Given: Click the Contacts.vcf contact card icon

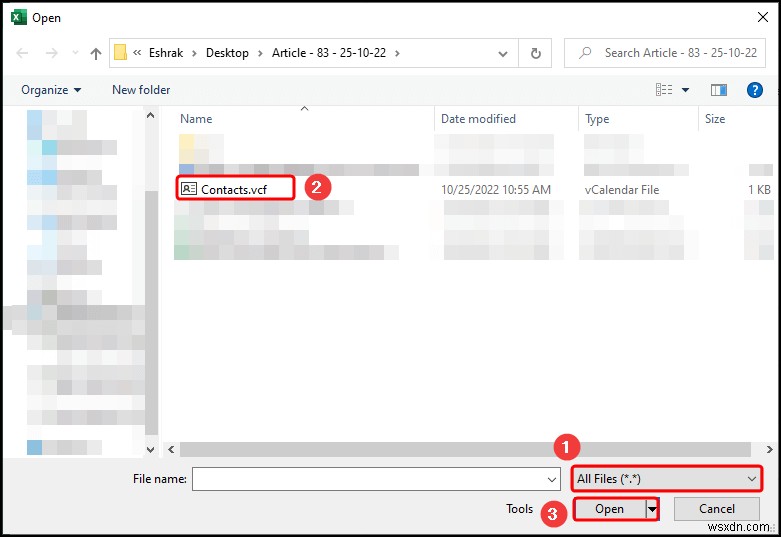Looking at the screenshot, I should 189,189.
